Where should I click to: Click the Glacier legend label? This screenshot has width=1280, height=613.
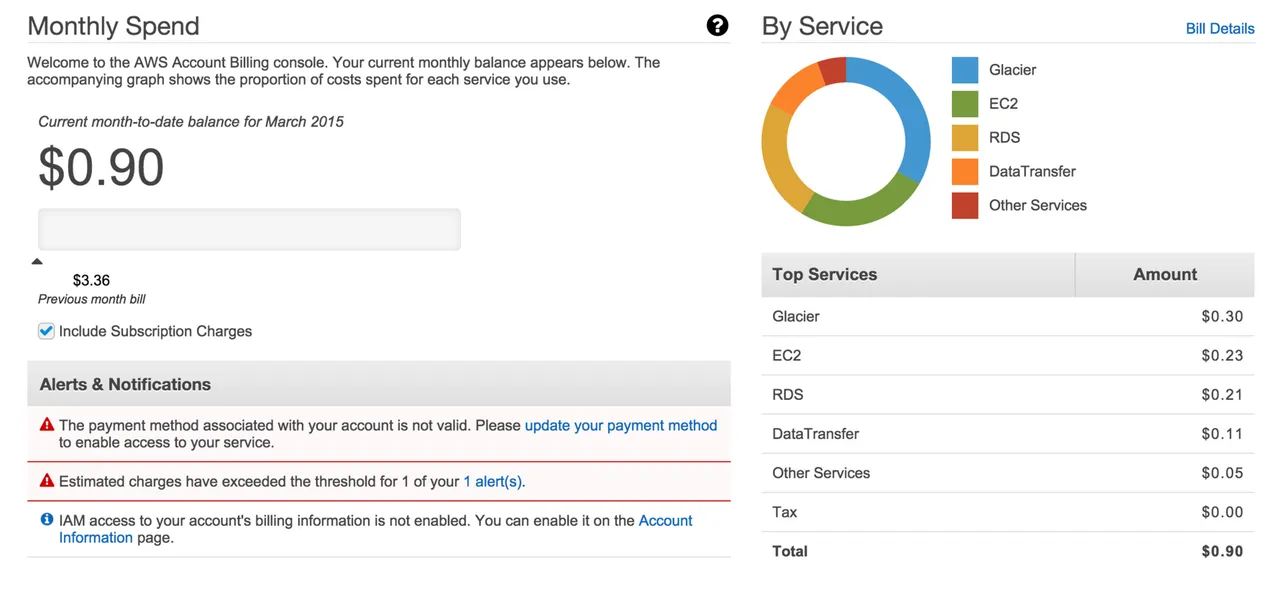point(1012,69)
